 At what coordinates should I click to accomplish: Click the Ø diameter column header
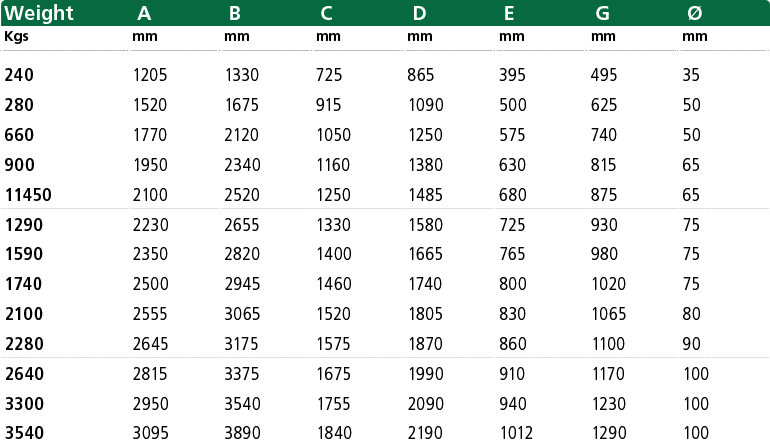(x=694, y=13)
